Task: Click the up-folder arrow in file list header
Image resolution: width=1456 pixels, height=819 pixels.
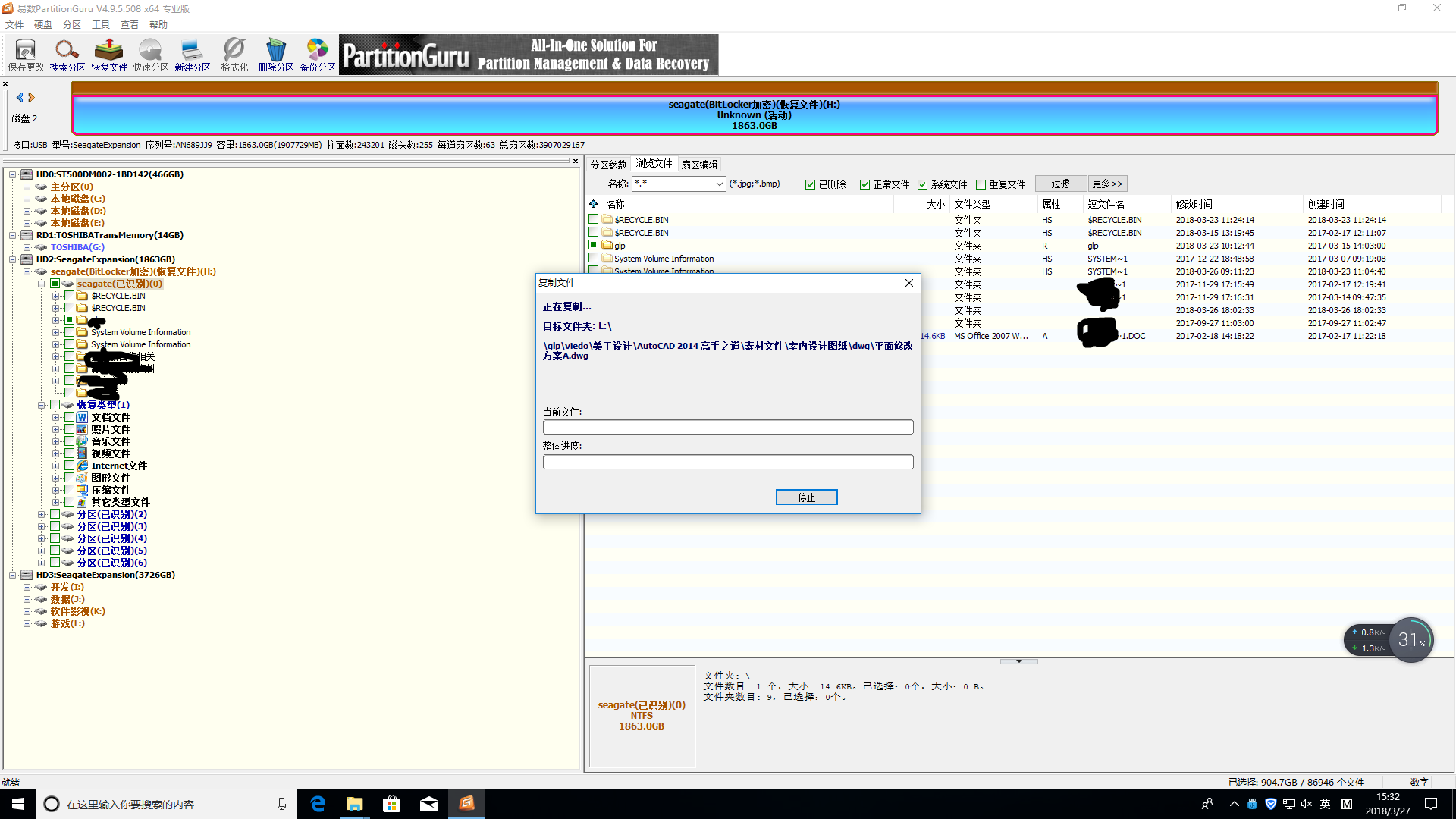Action: 594,204
